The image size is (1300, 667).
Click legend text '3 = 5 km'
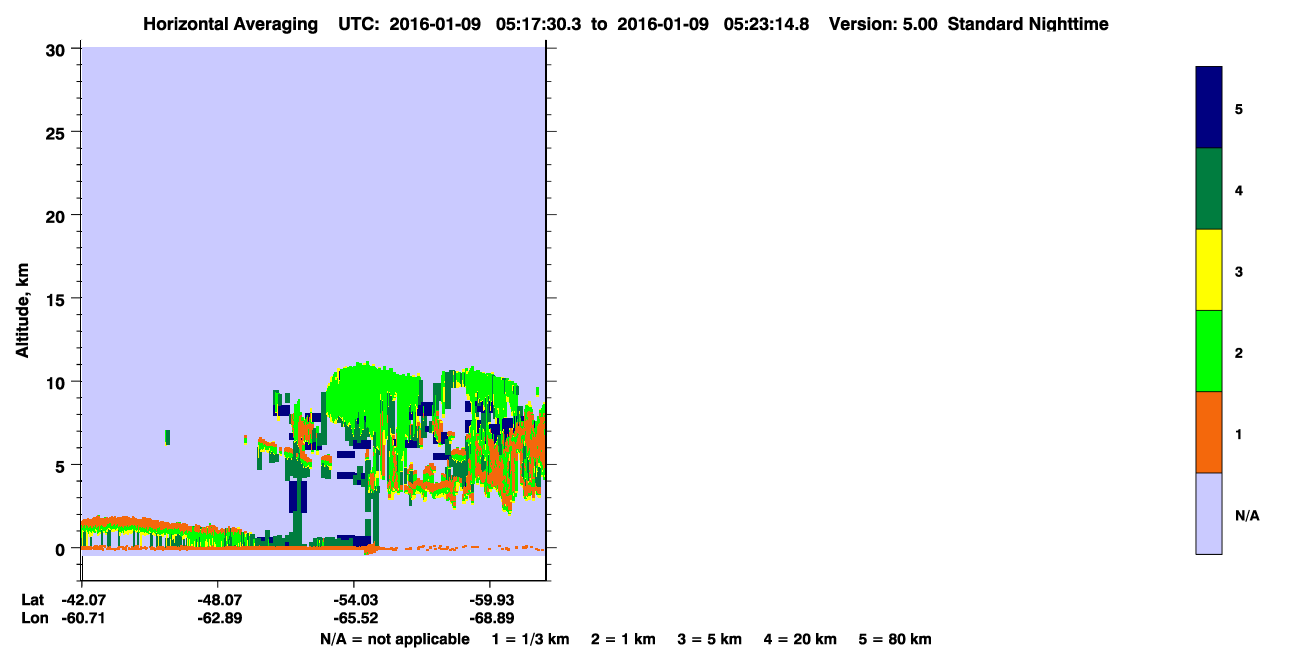(x=710, y=639)
